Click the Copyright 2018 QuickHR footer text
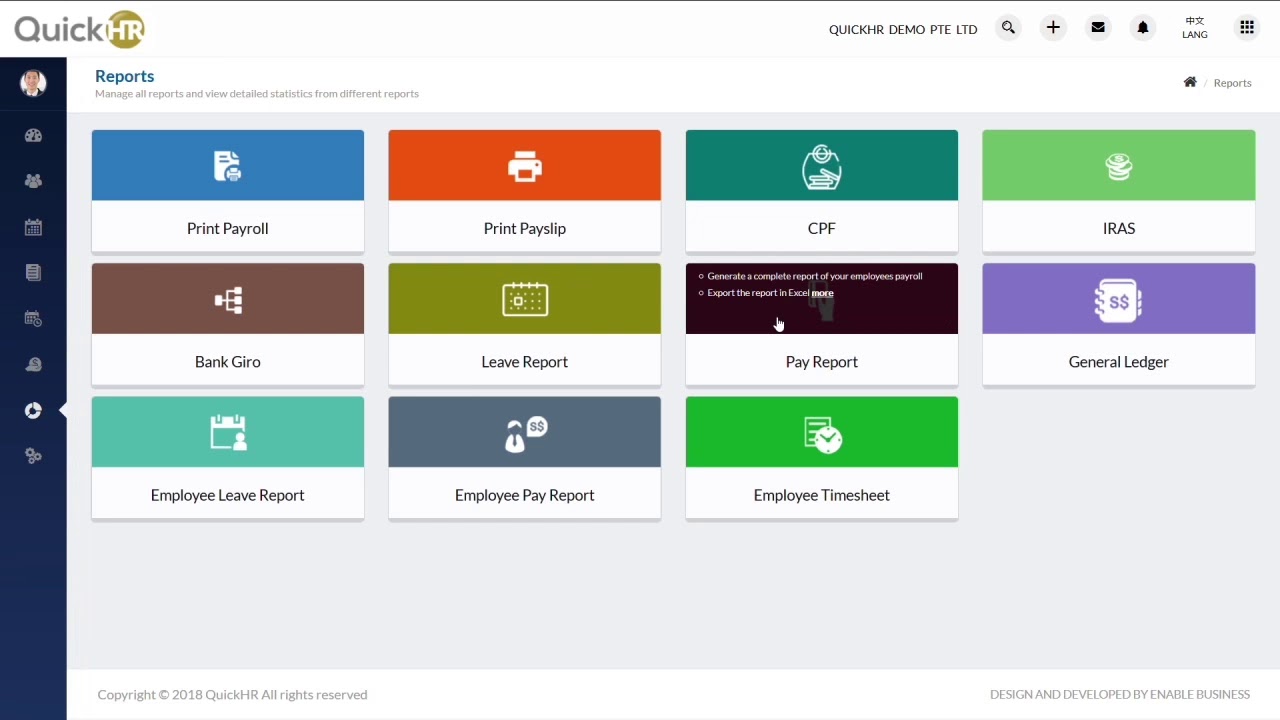The width and height of the screenshot is (1280, 720). coord(232,694)
